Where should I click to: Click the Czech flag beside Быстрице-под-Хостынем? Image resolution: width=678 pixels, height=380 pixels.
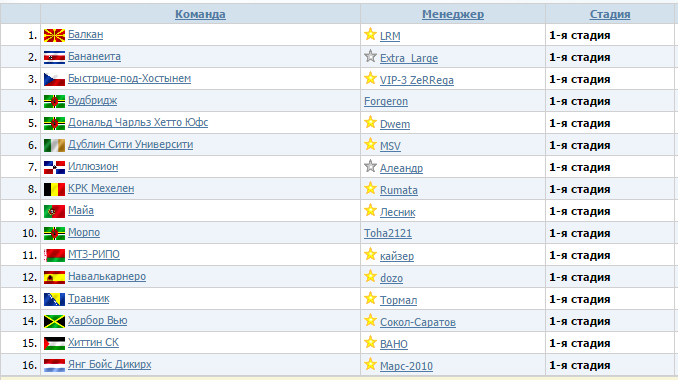(54, 79)
